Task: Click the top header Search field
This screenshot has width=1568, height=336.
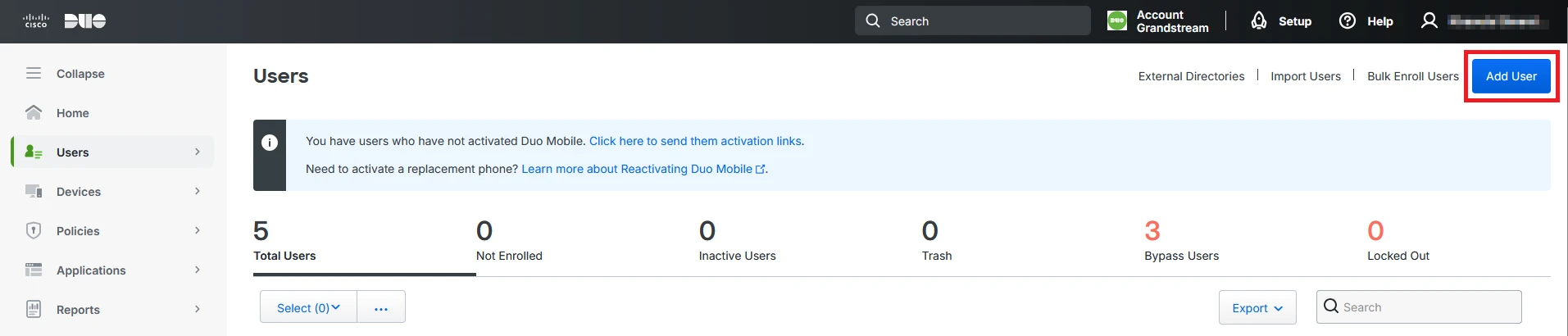Action: [x=973, y=20]
